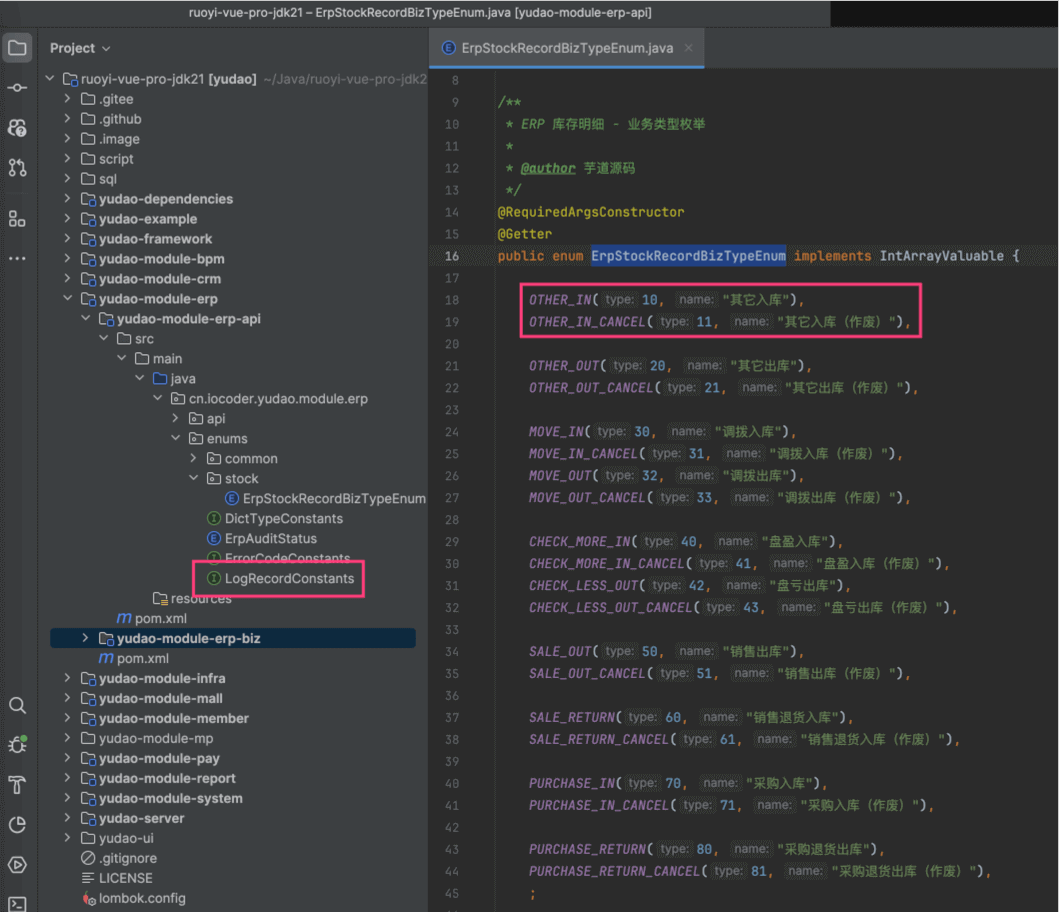Collapse the stock package node
1059x912 pixels.
tap(193, 478)
